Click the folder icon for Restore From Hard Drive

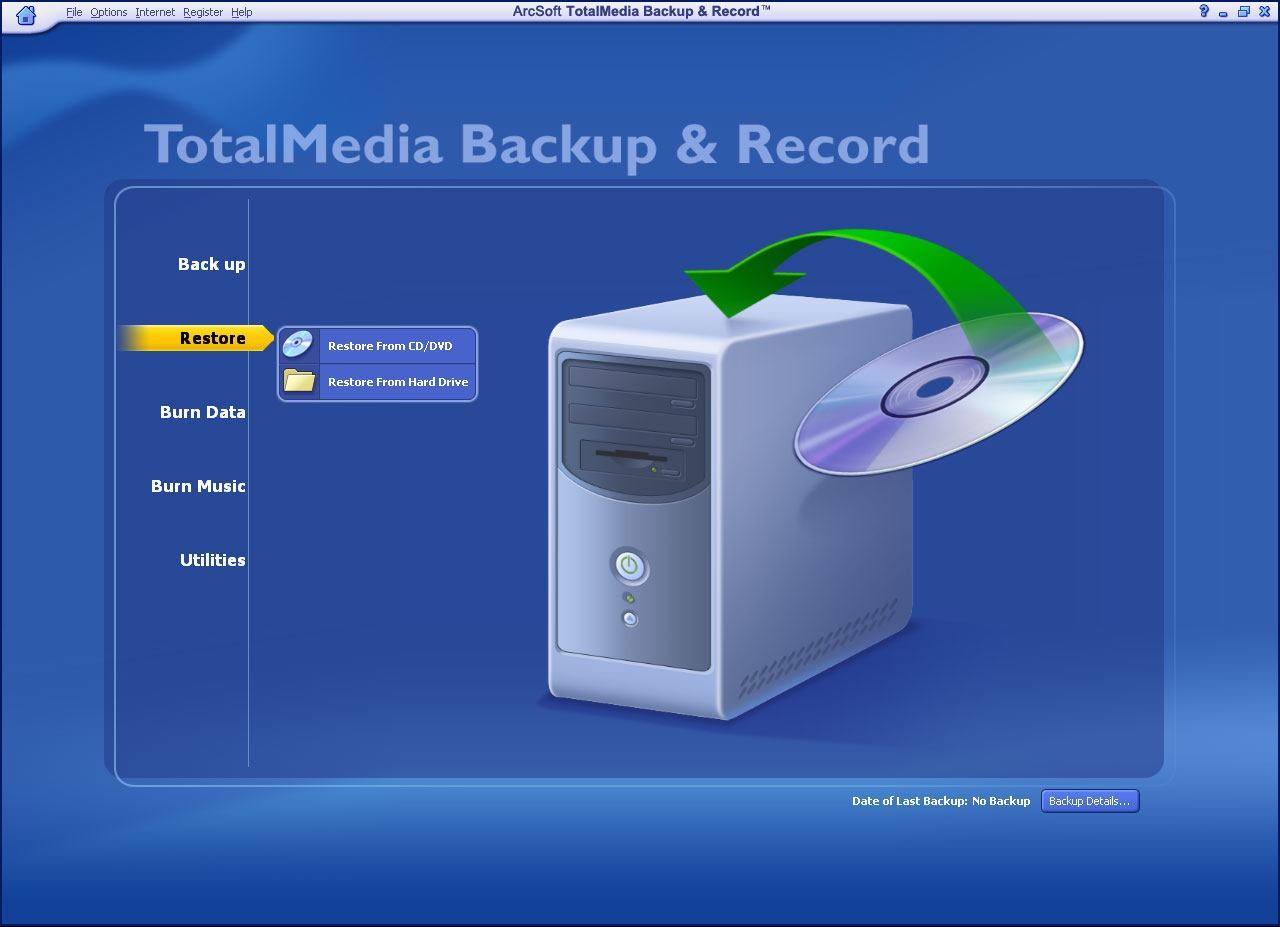pos(298,381)
